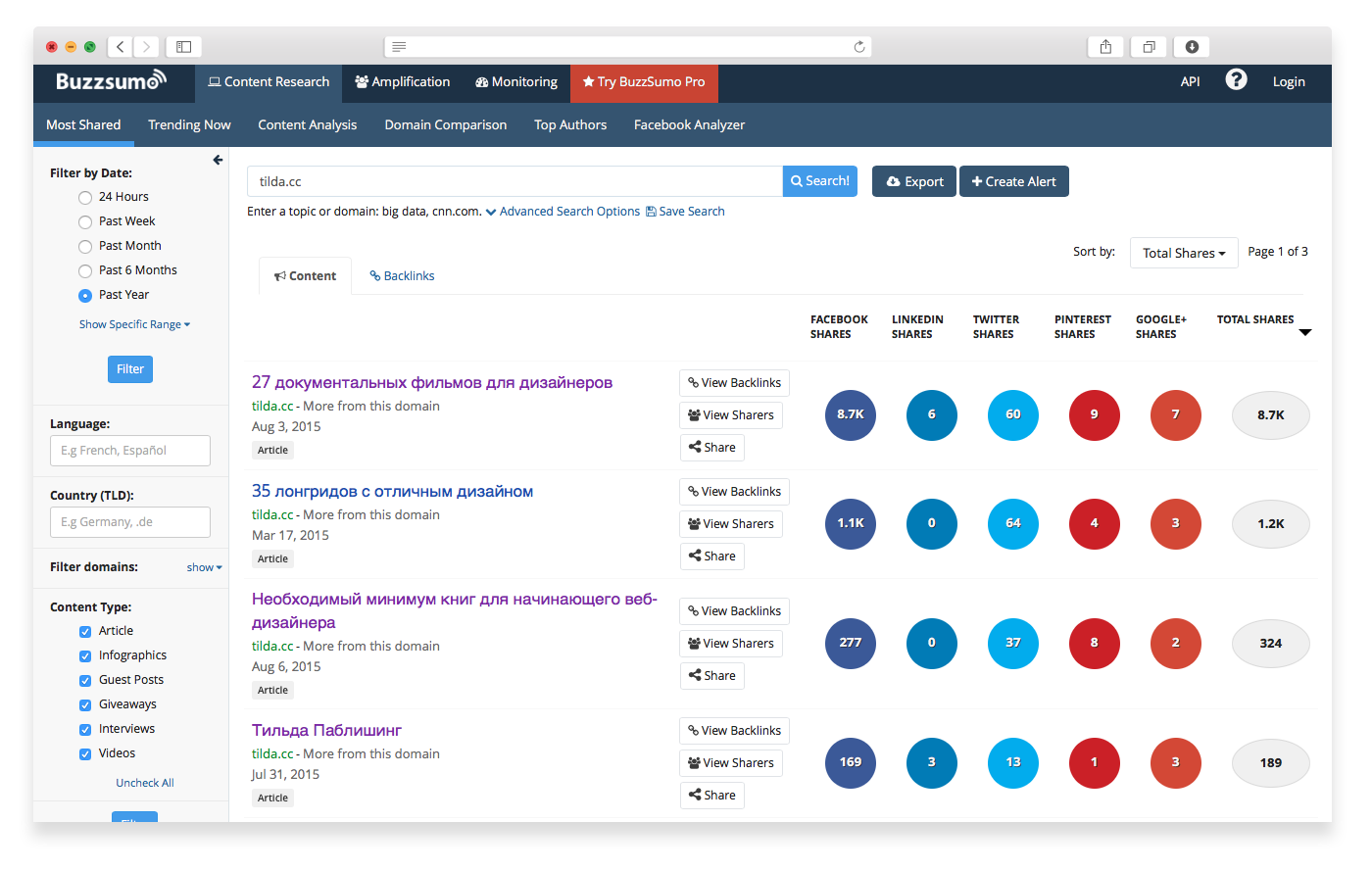Open the Trending Now section
The width and height of the screenshot is (1372, 871).
point(189,125)
